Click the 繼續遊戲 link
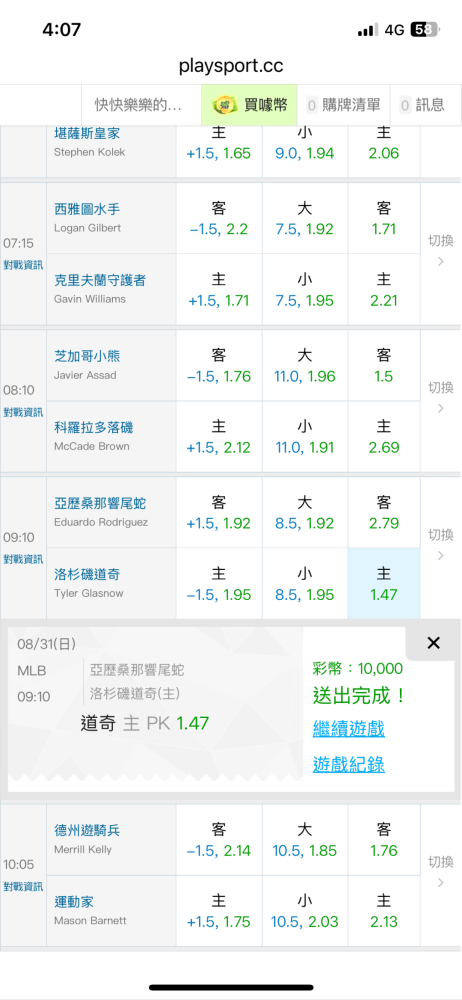 (348, 728)
